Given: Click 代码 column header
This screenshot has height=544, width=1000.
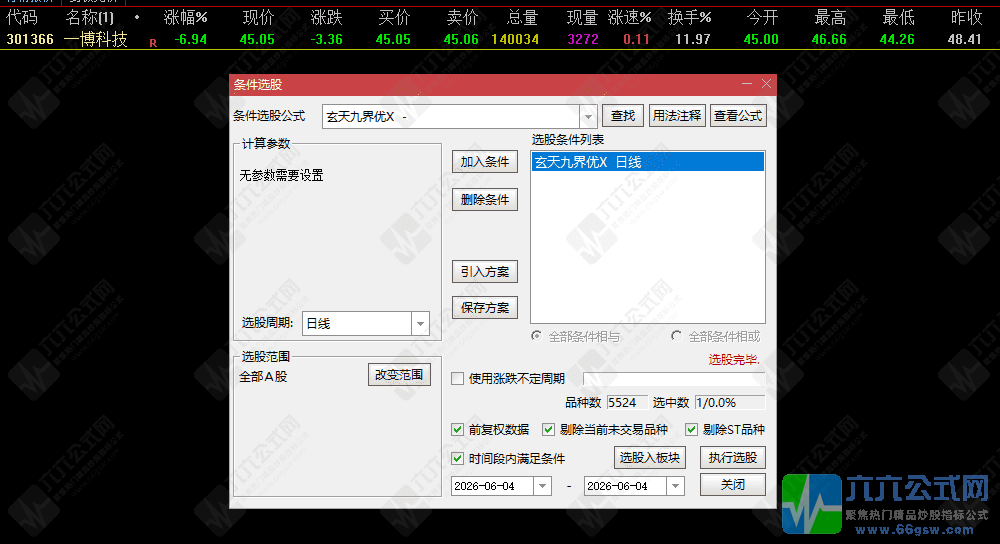Looking at the screenshot, I should coord(22,17).
